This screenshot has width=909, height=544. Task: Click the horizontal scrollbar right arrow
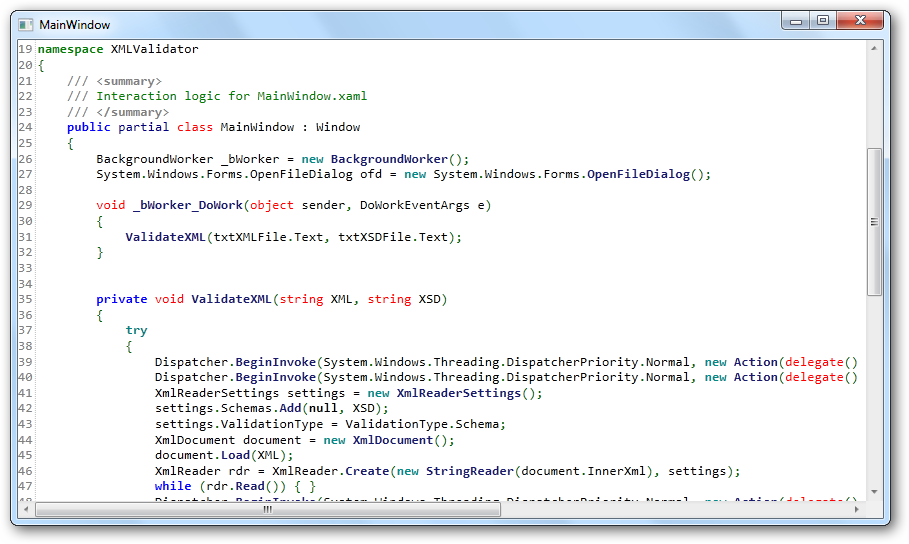(x=857, y=510)
